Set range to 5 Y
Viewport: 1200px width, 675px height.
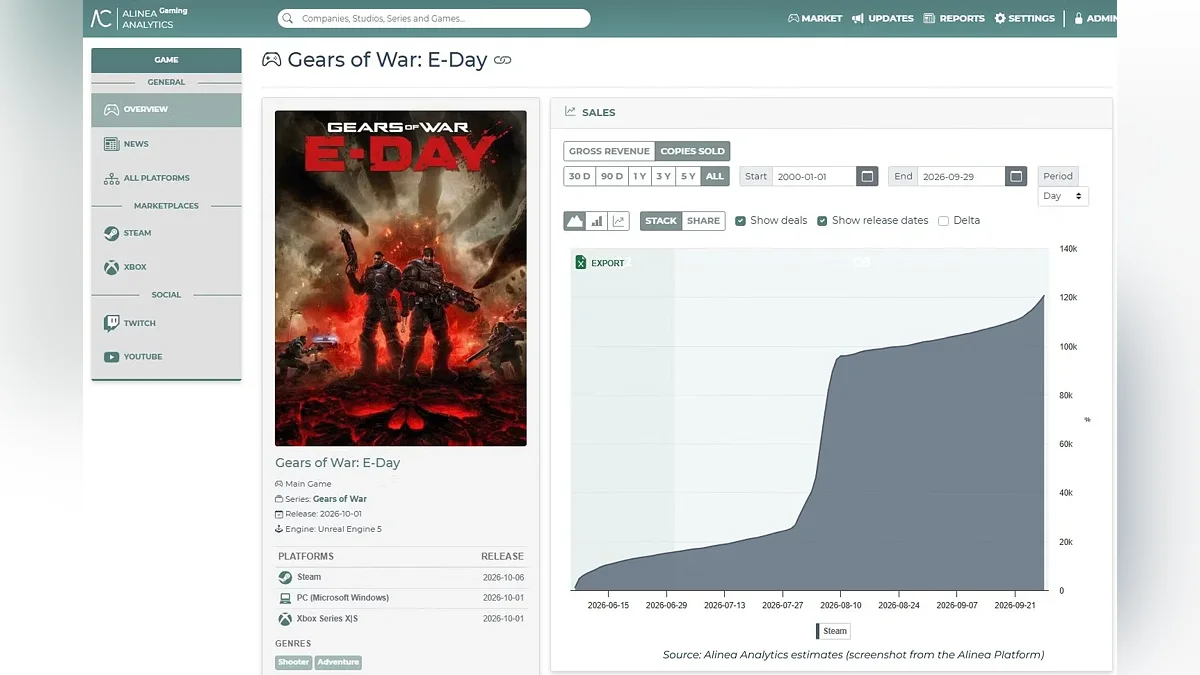(x=687, y=176)
